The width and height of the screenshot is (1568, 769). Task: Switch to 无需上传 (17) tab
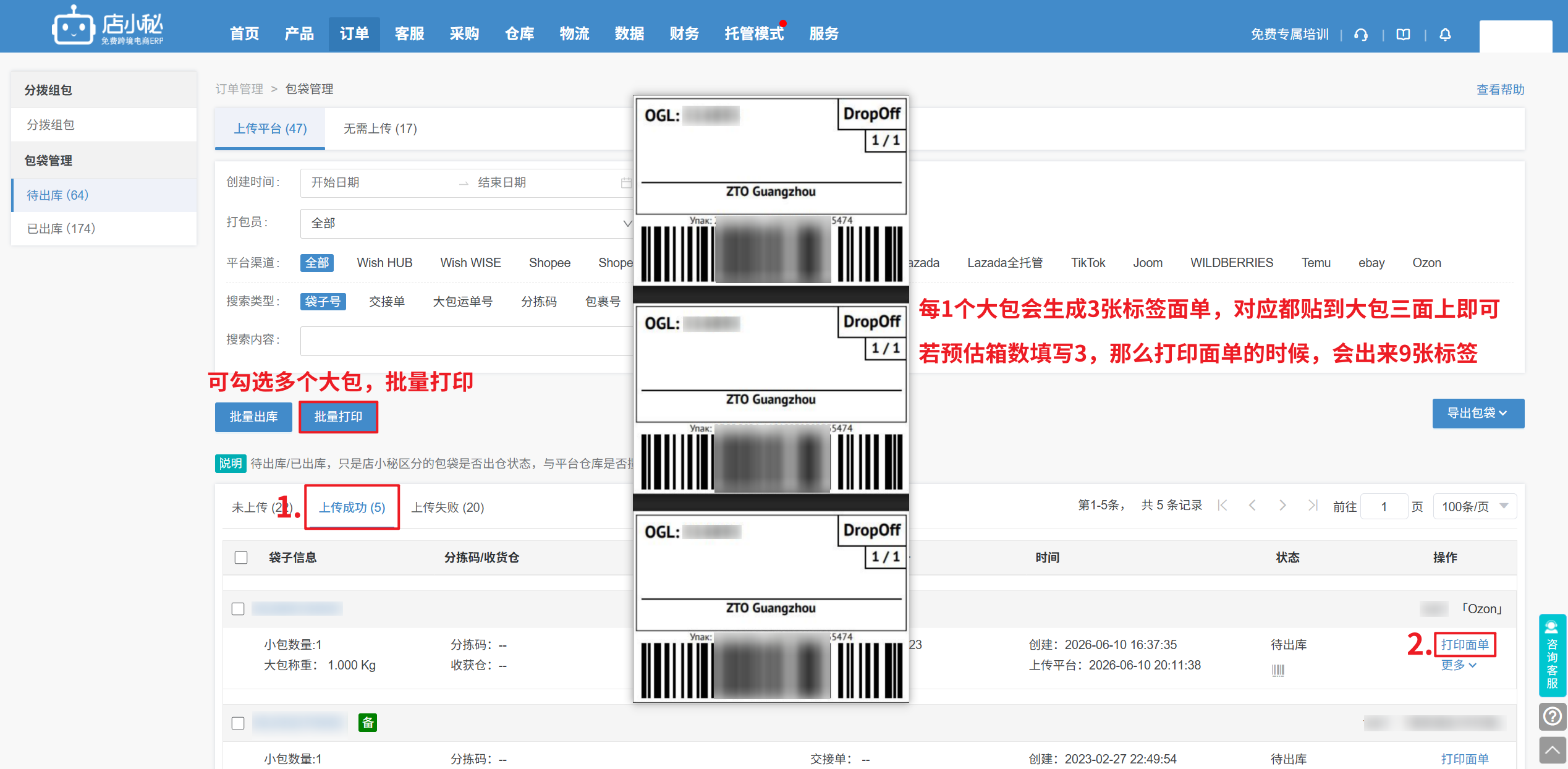(x=380, y=129)
